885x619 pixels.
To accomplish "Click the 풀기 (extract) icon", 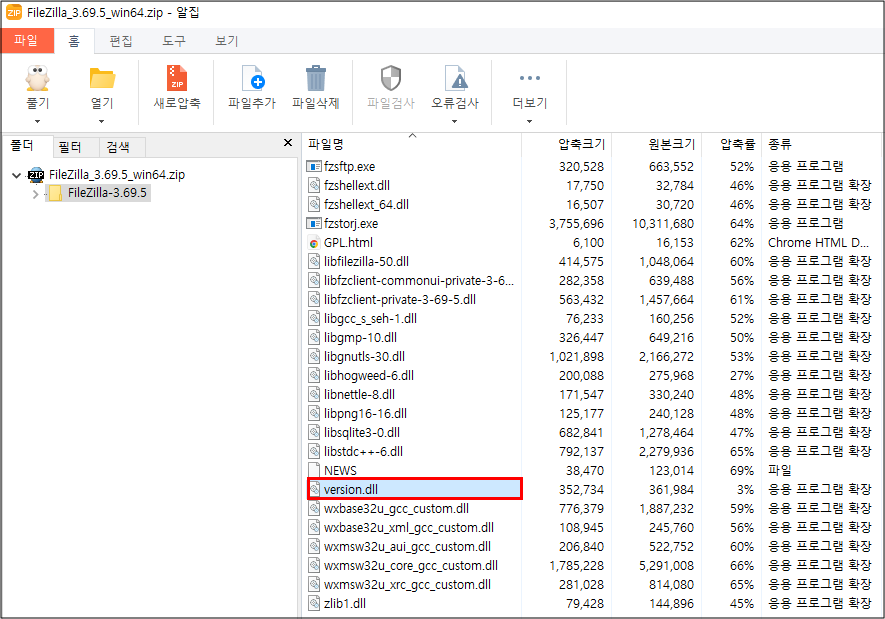I will click(37, 78).
